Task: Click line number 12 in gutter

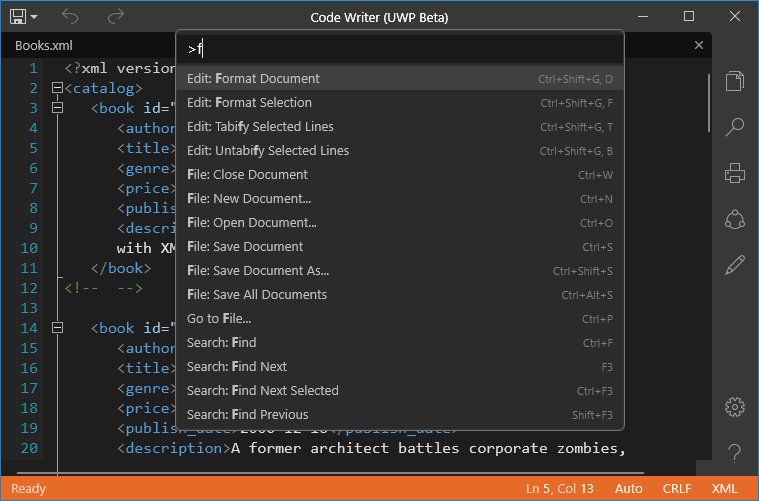Action: [x=29, y=288]
